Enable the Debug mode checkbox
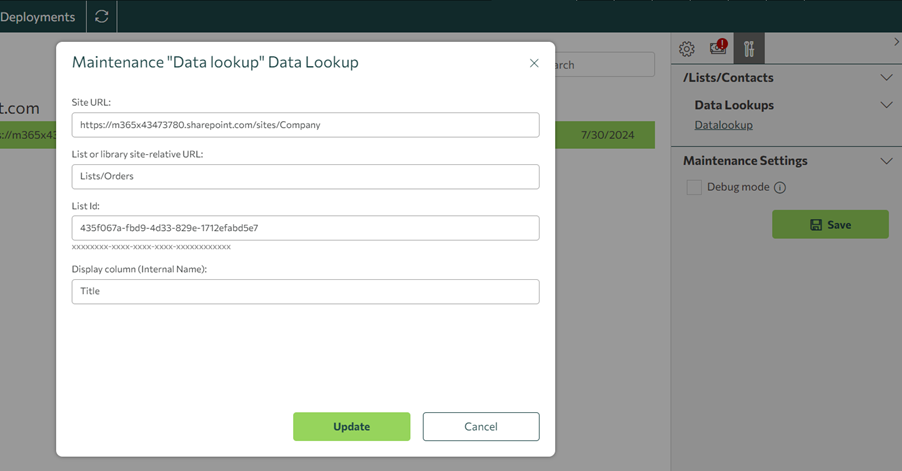The height and width of the screenshot is (471, 902). pos(694,187)
